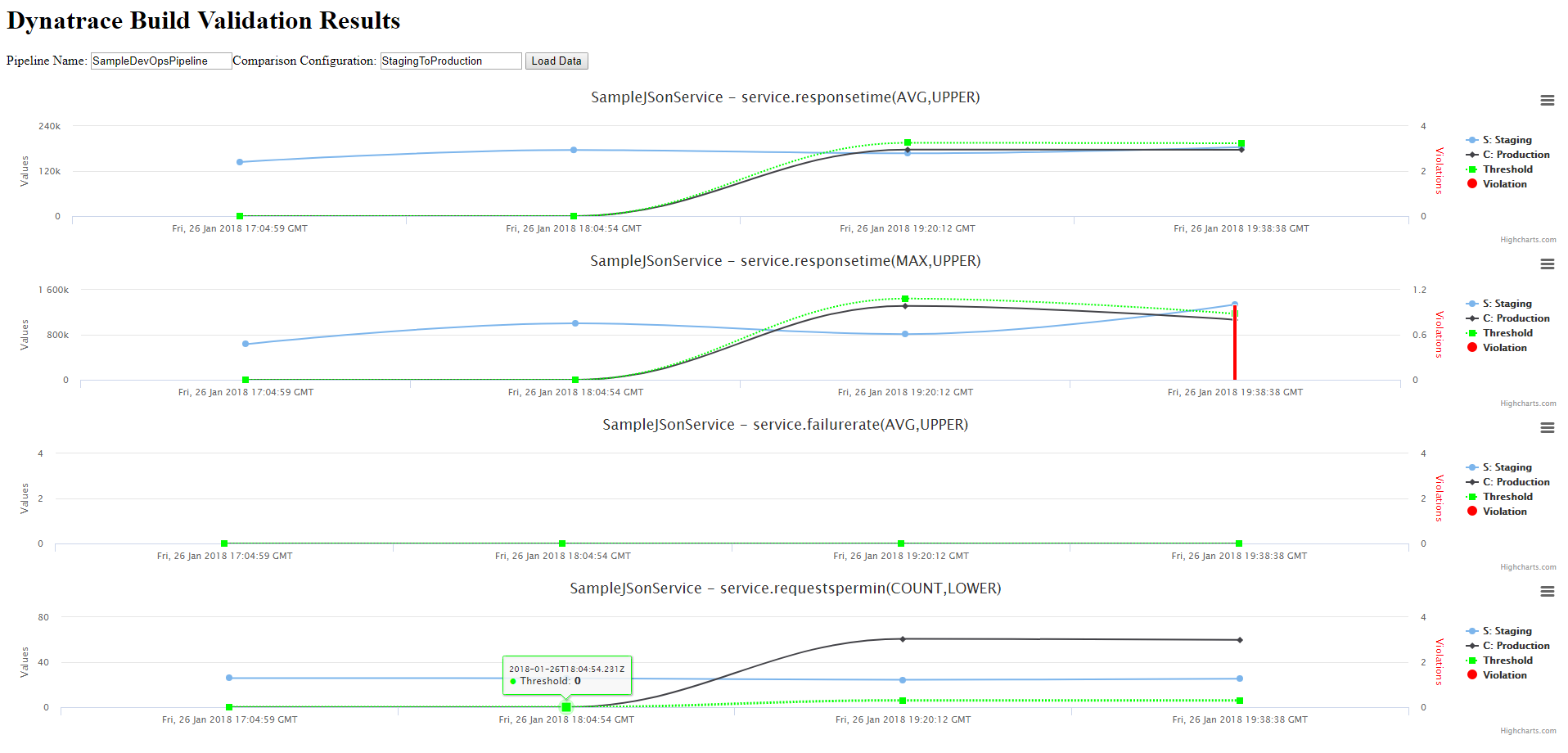Open the requestspermin chart hamburger menu
Image resolution: width=1568 pixels, height=753 pixels.
1547,592
